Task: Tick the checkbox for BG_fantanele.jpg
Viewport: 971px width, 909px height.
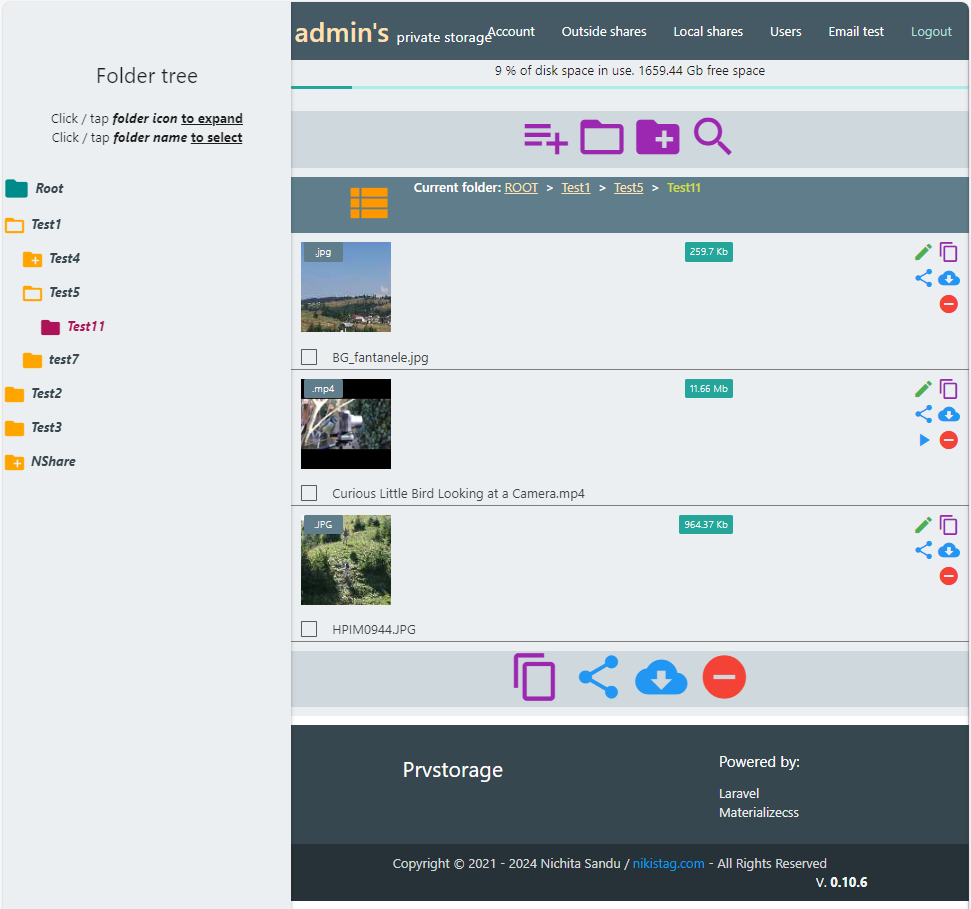Action: coord(309,357)
